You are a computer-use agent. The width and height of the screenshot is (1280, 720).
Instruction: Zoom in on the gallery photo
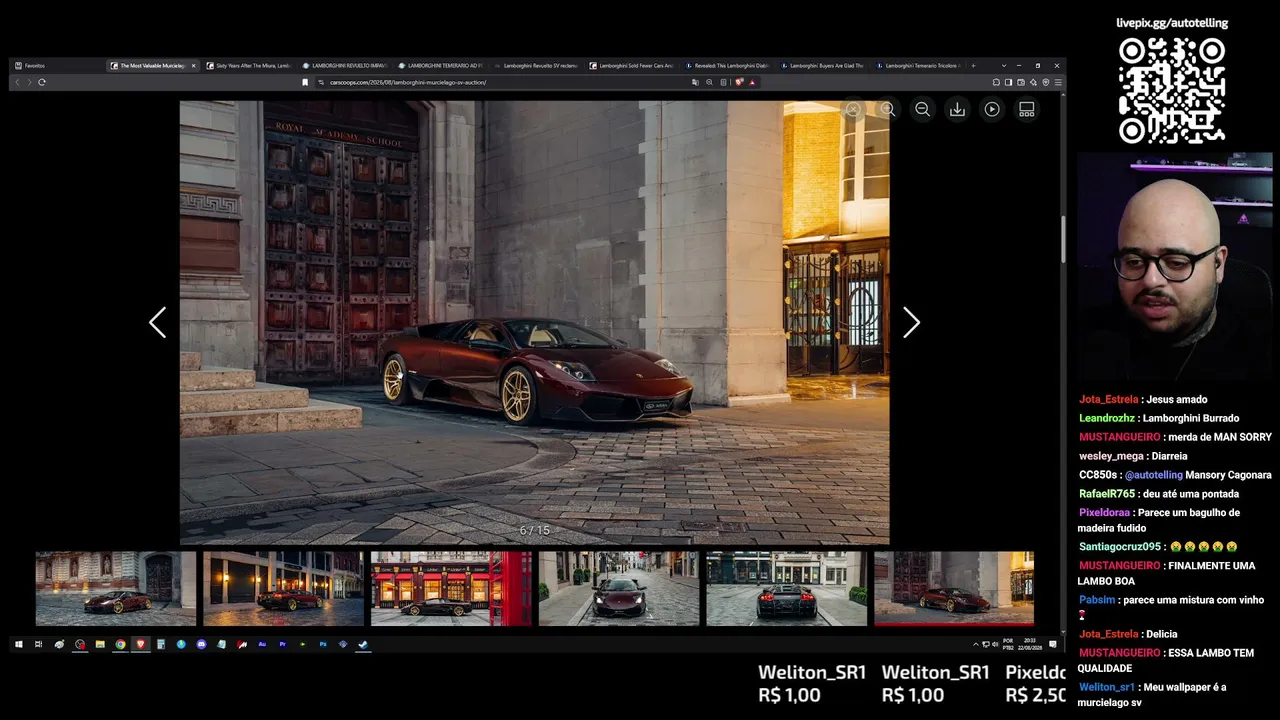888,110
